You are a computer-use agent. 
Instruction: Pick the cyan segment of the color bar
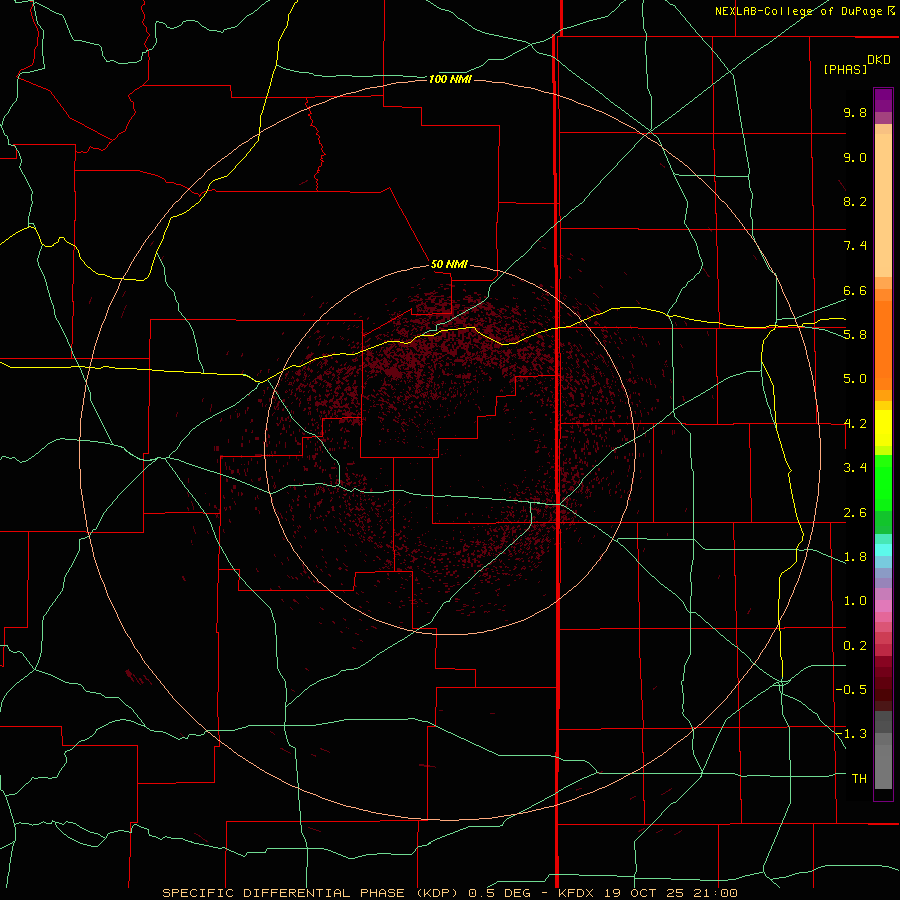coord(883,550)
